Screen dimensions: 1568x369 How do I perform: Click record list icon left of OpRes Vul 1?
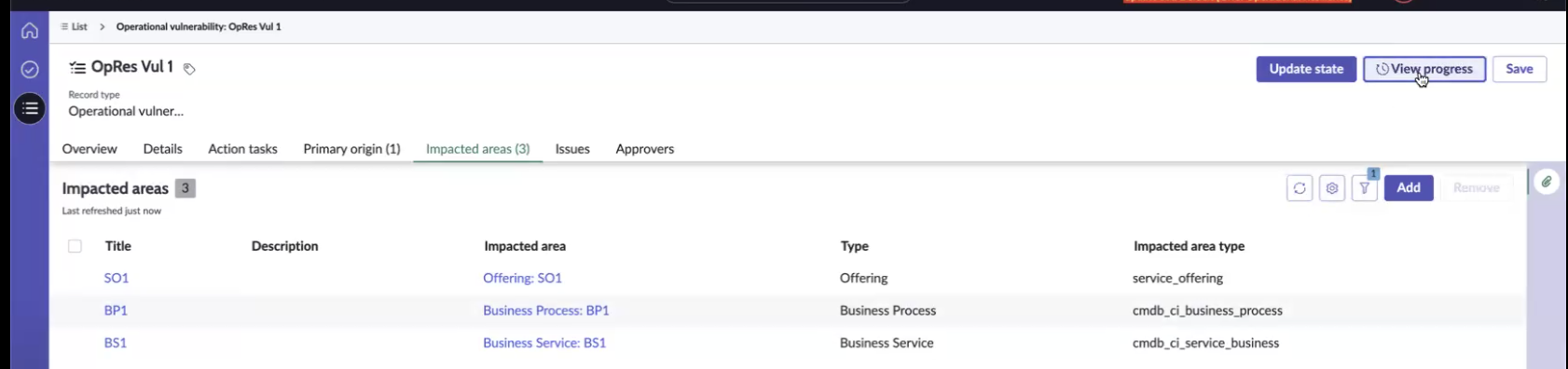point(77,67)
